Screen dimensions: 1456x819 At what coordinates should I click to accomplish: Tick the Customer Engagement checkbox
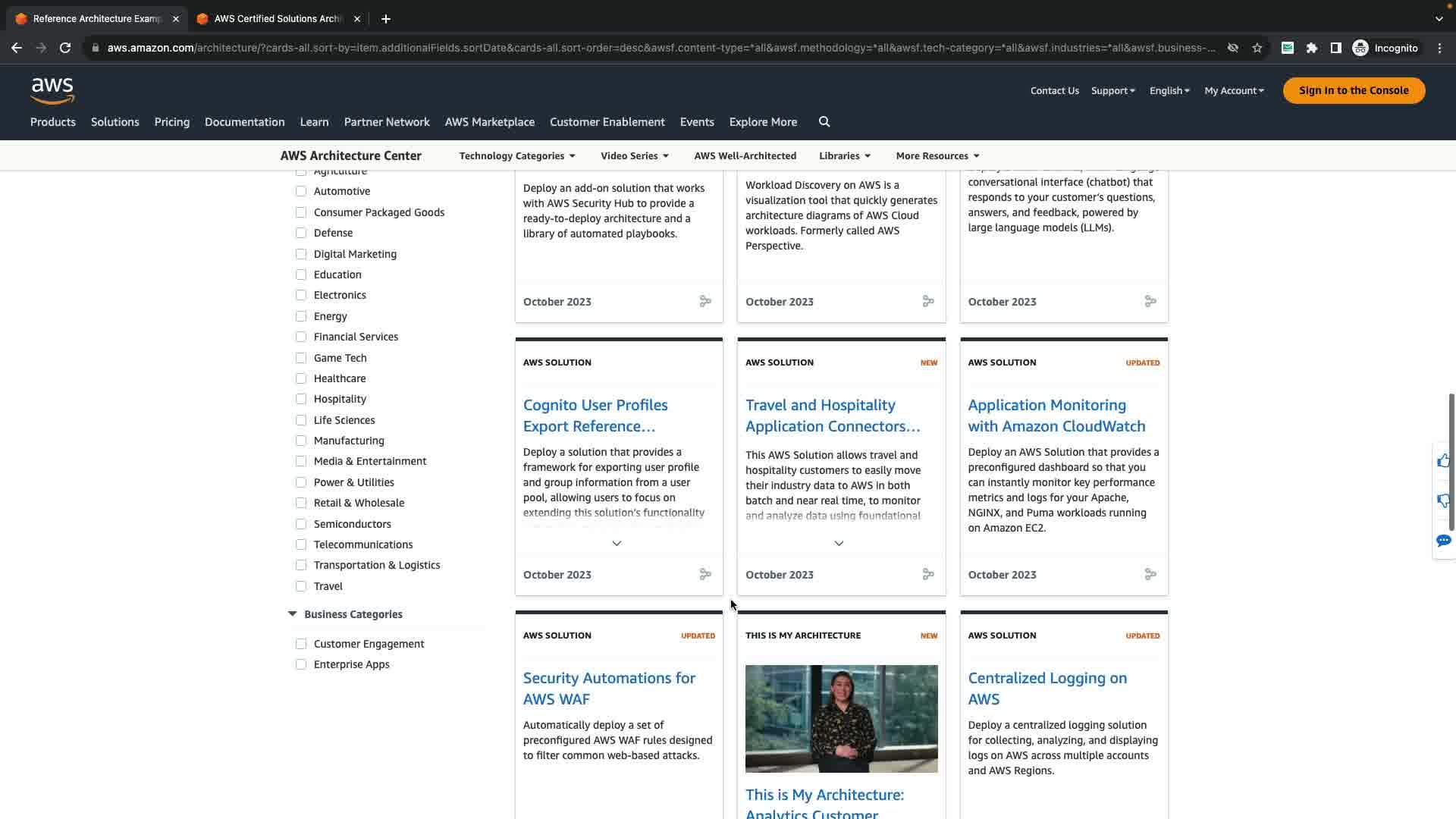301,644
